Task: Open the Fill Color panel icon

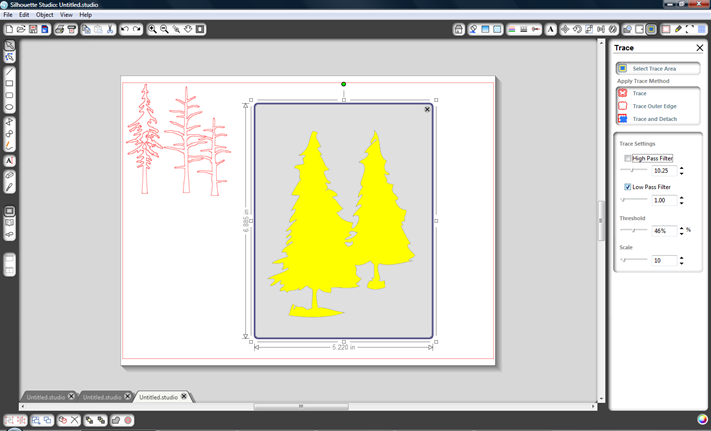Action: coord(473,29)
